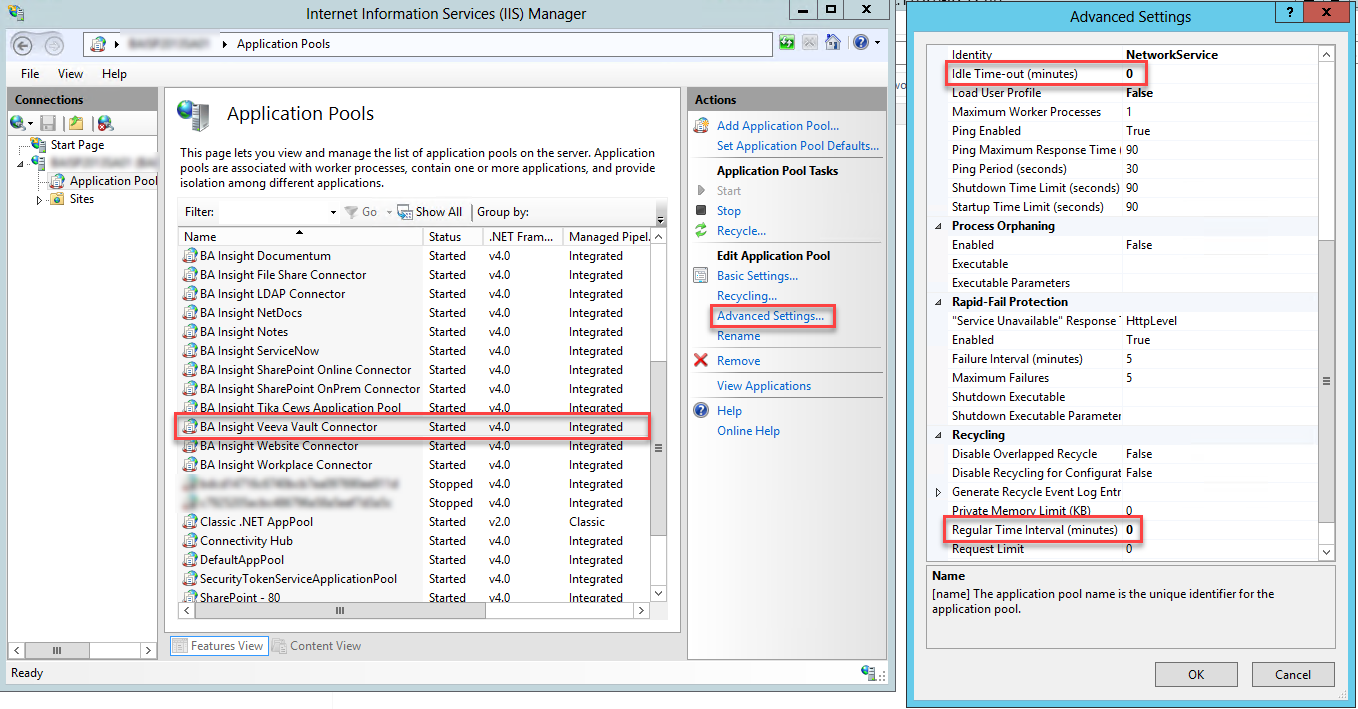Viewport: 1358px width, 709px height.
Task: Open the Help icon dropdown arrow
Action: [877, 43]
